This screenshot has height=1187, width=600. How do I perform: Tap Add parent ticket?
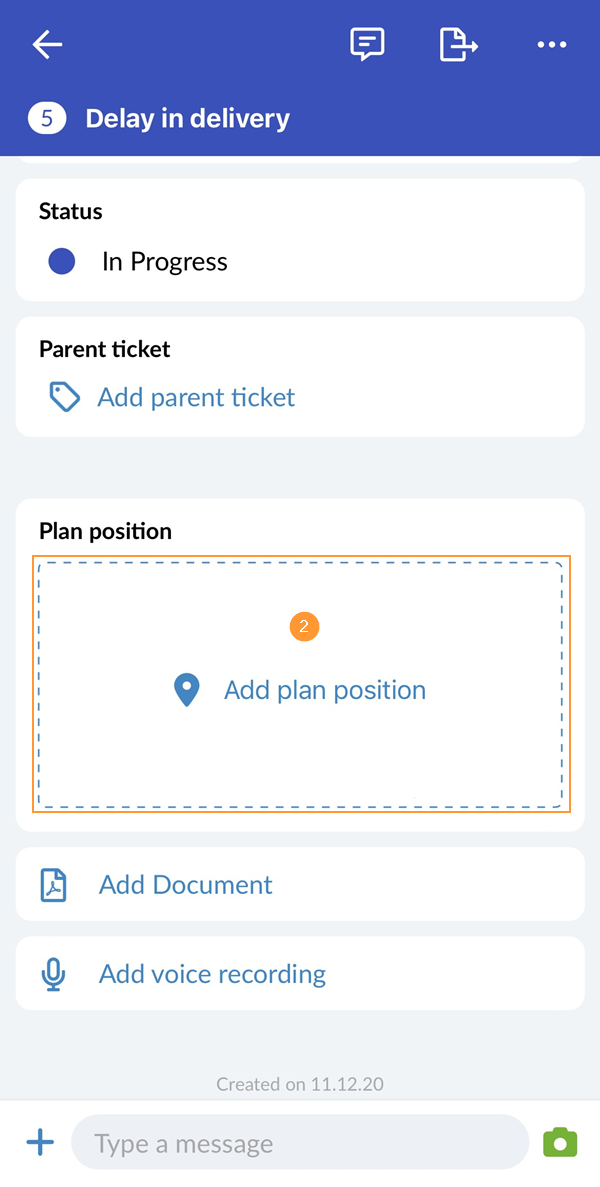point(196,397)
